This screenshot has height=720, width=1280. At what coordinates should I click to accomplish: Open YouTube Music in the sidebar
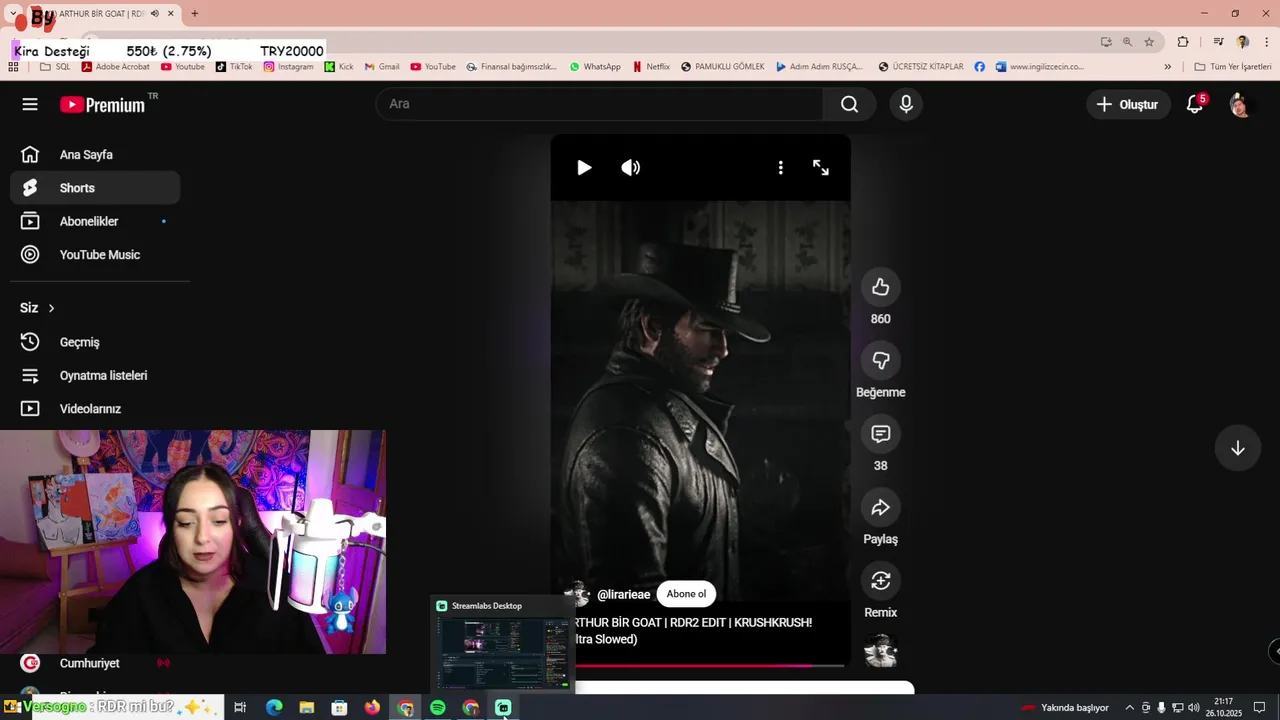(95, 254)
